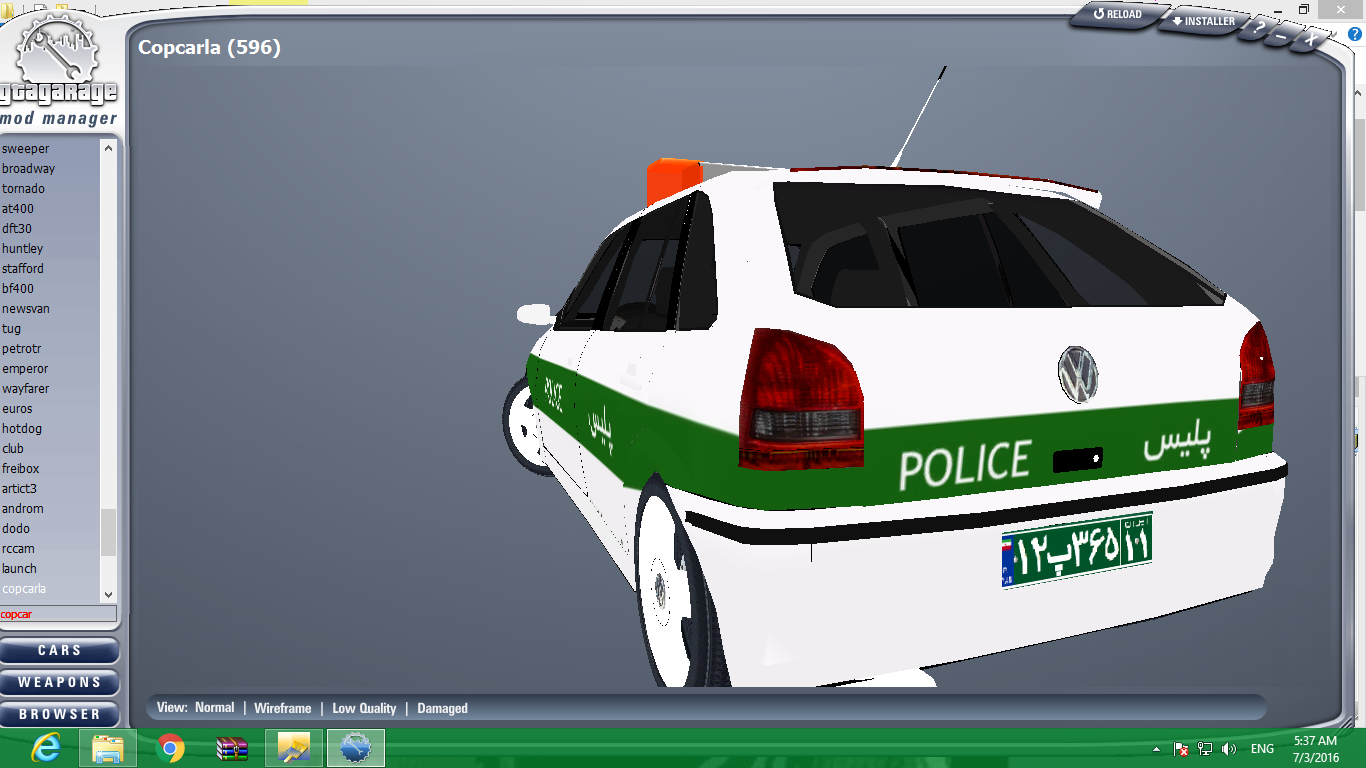
Task: Switch to the Weapons category
Action: [x=60, y=683]
